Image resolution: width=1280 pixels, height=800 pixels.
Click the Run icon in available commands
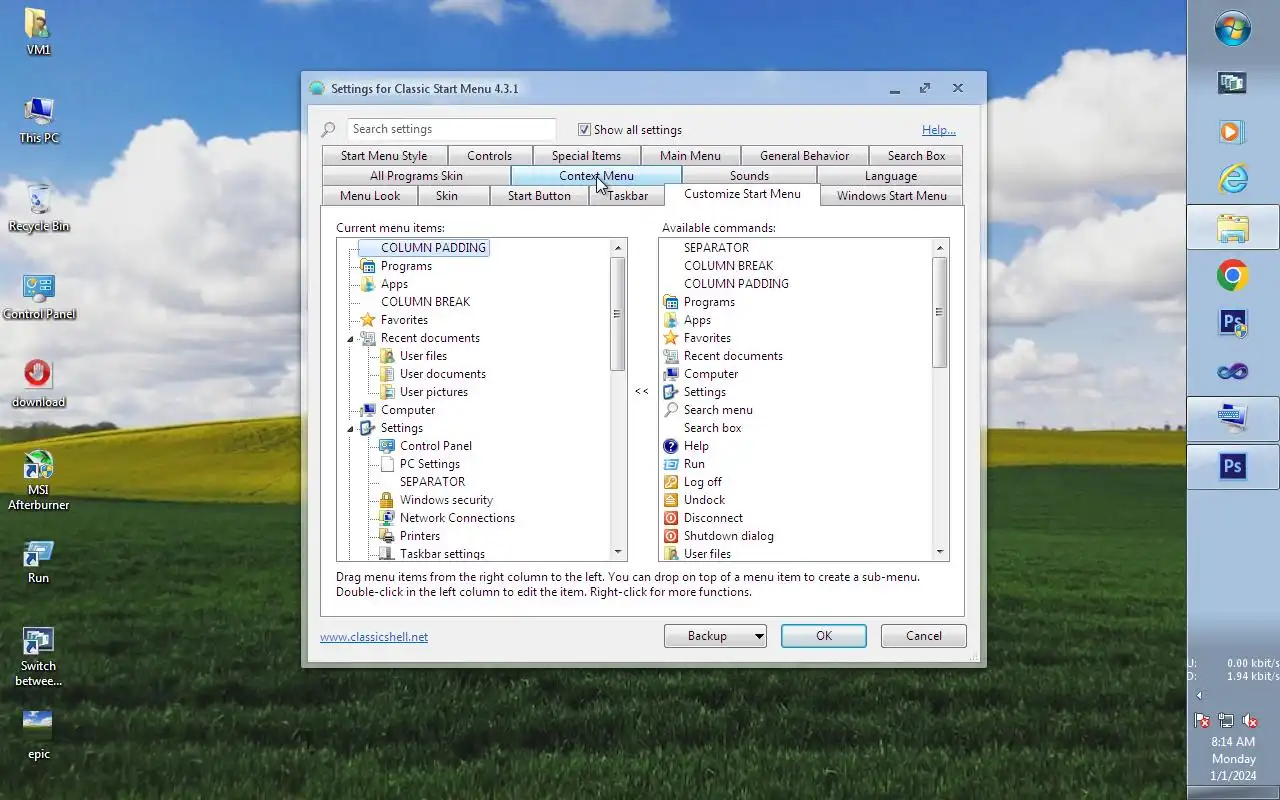click(671, 464)
